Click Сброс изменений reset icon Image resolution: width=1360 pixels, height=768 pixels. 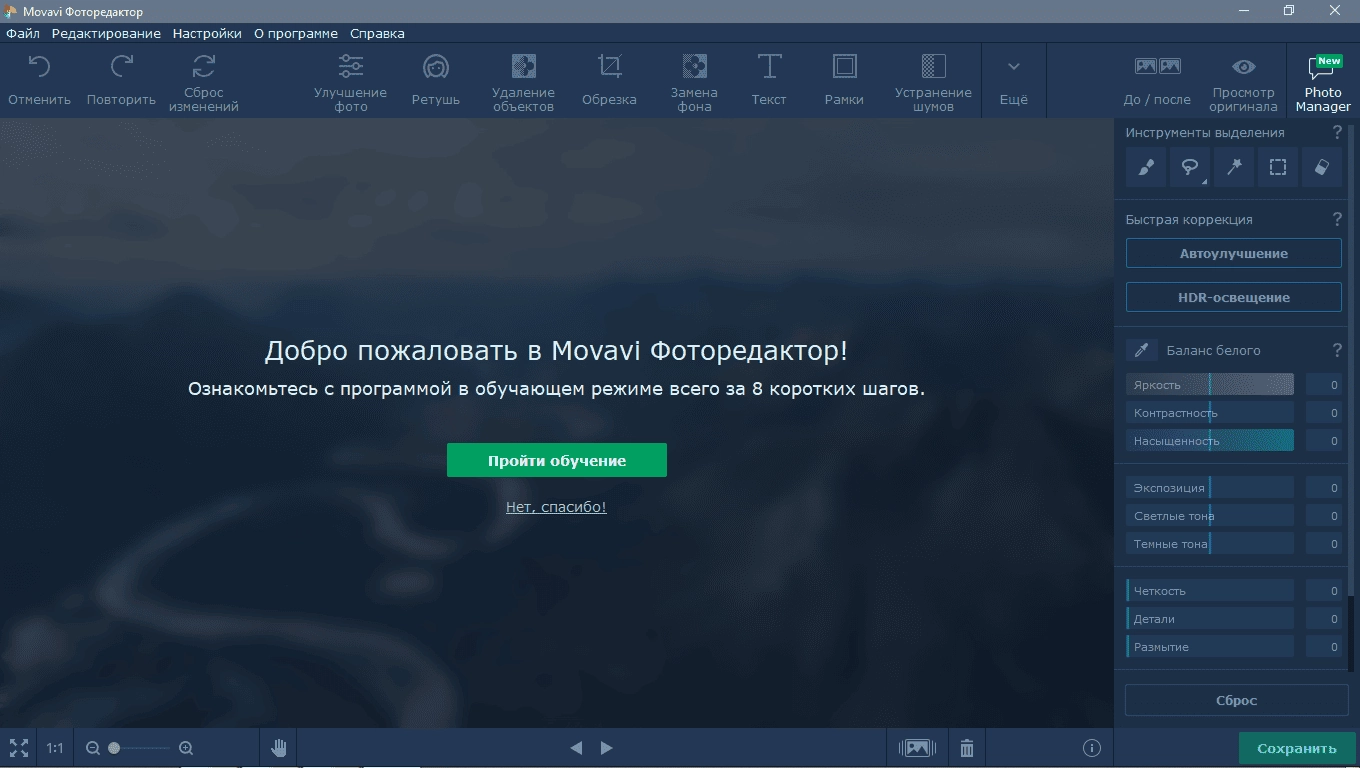click(203, 66)
